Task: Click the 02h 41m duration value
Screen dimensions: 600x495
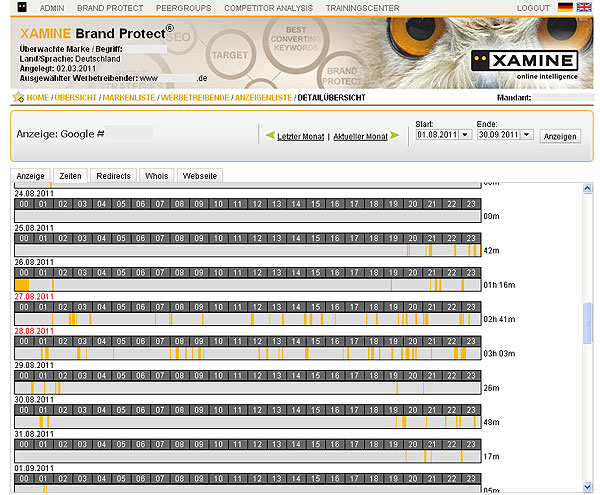Action: tap(499, 319)
